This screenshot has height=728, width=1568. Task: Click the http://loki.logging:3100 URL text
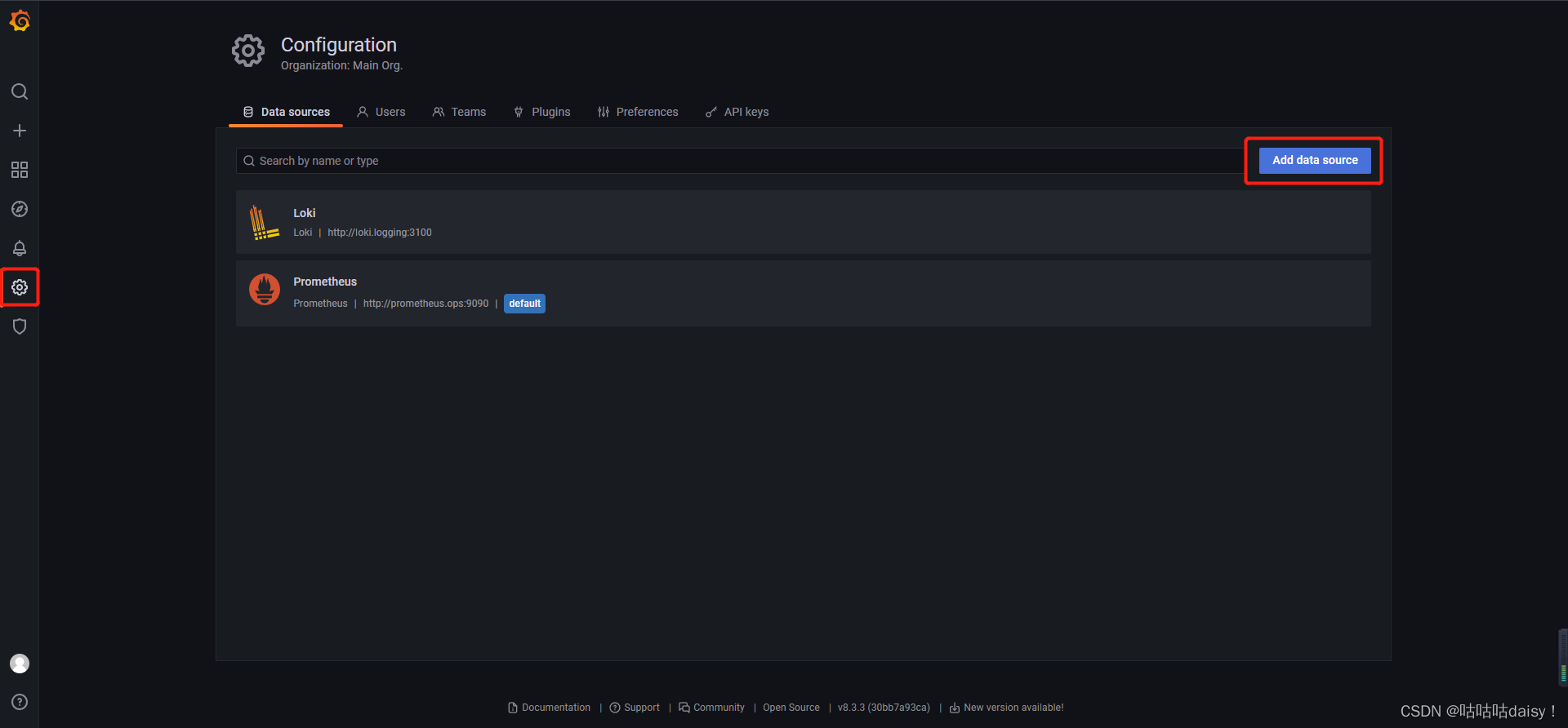[380, 233]
